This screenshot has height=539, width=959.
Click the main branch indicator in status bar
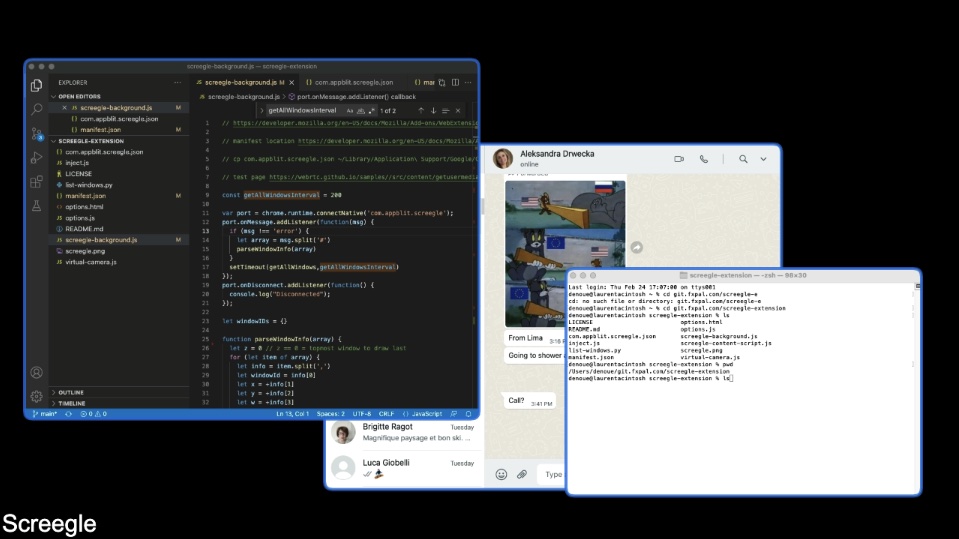pos(44,414)
